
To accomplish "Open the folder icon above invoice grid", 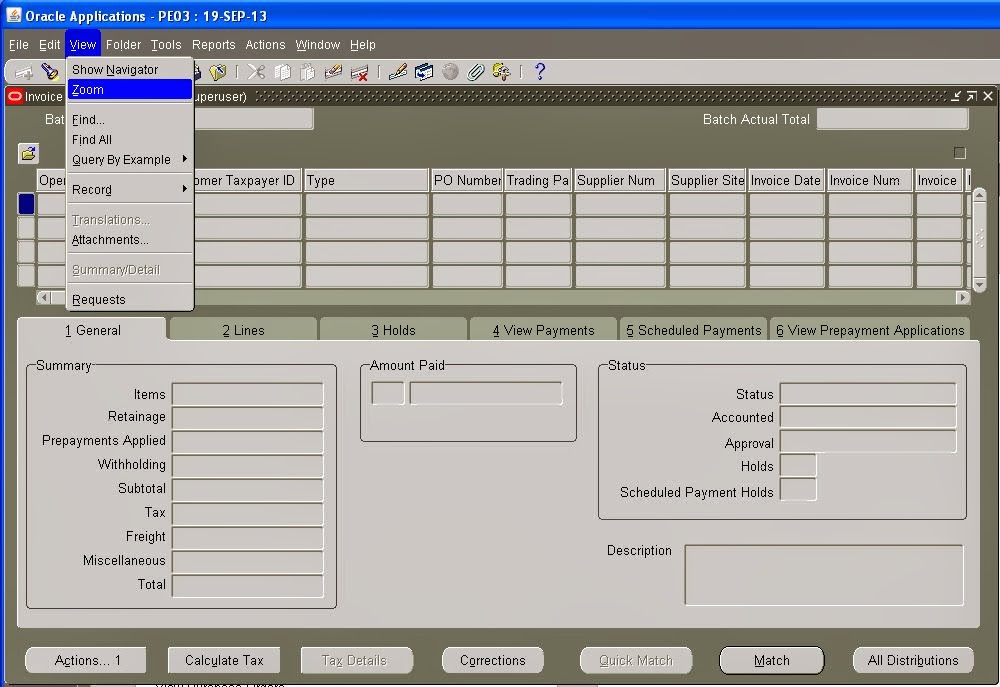I will click(x=28, y=154).
